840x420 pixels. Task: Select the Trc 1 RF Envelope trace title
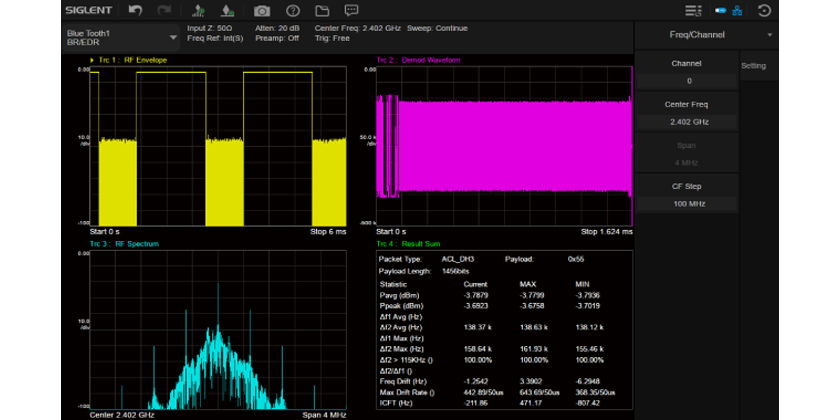(131, 60)
